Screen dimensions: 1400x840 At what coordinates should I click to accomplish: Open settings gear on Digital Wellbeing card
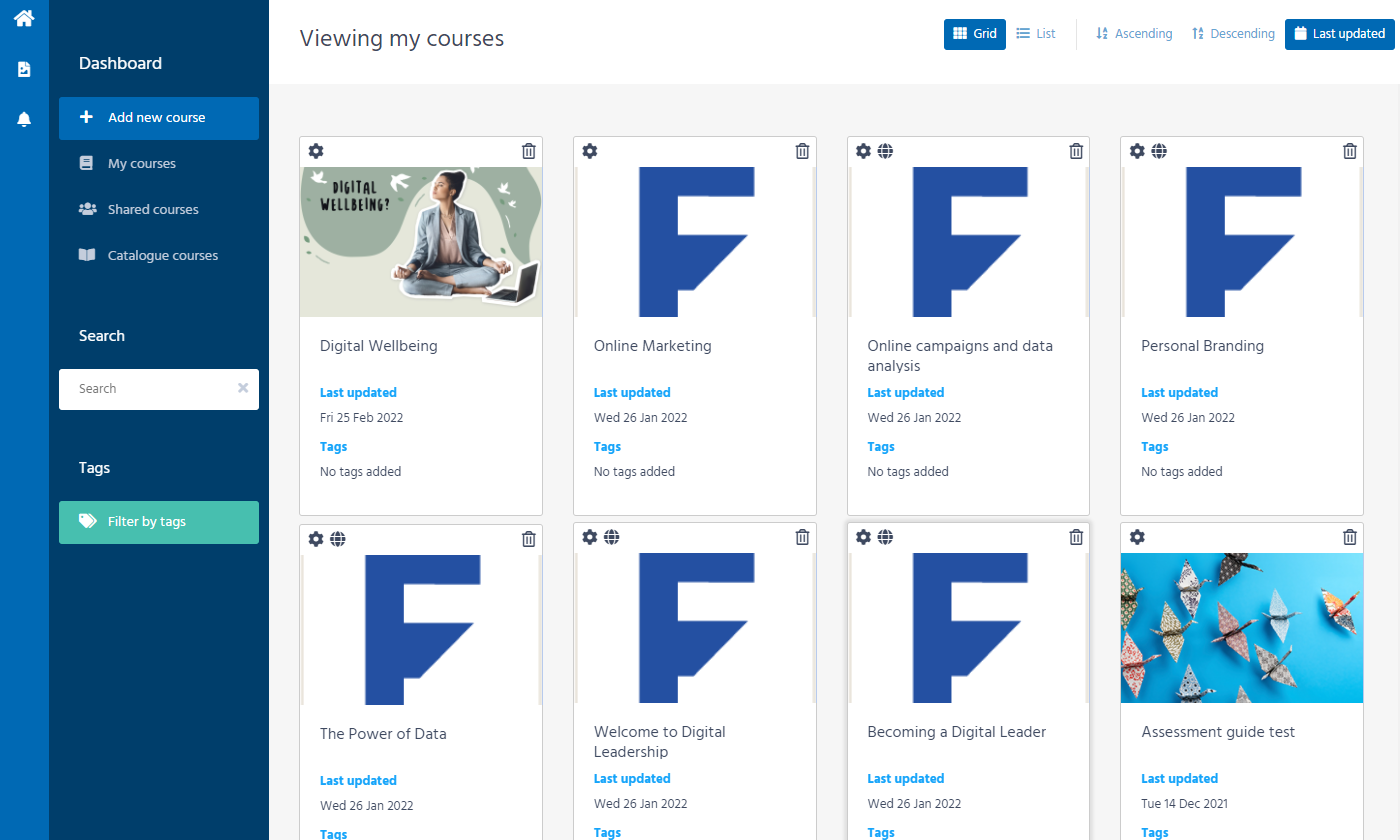click(316, 151)
